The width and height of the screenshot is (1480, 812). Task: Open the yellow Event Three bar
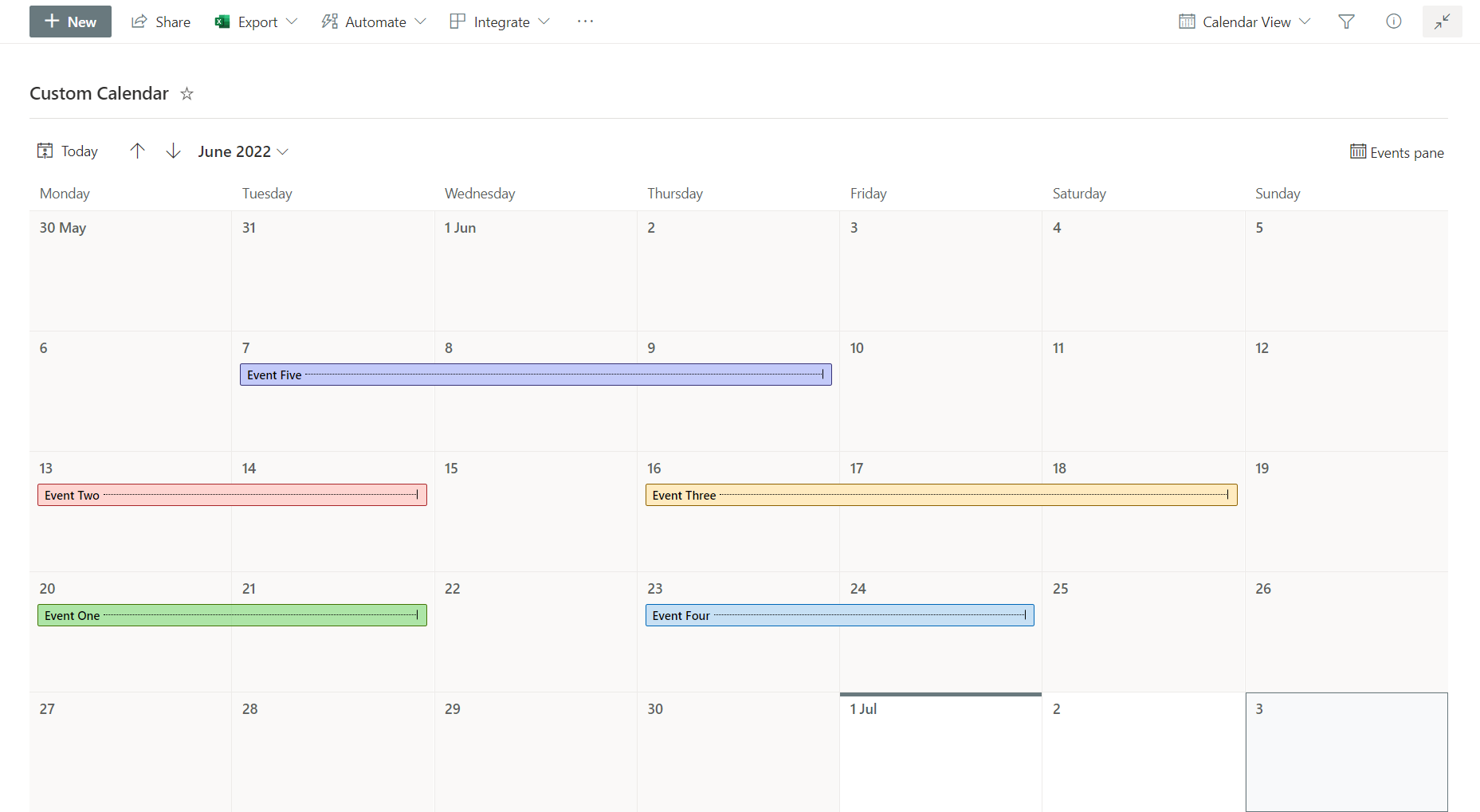pos(940,495)
